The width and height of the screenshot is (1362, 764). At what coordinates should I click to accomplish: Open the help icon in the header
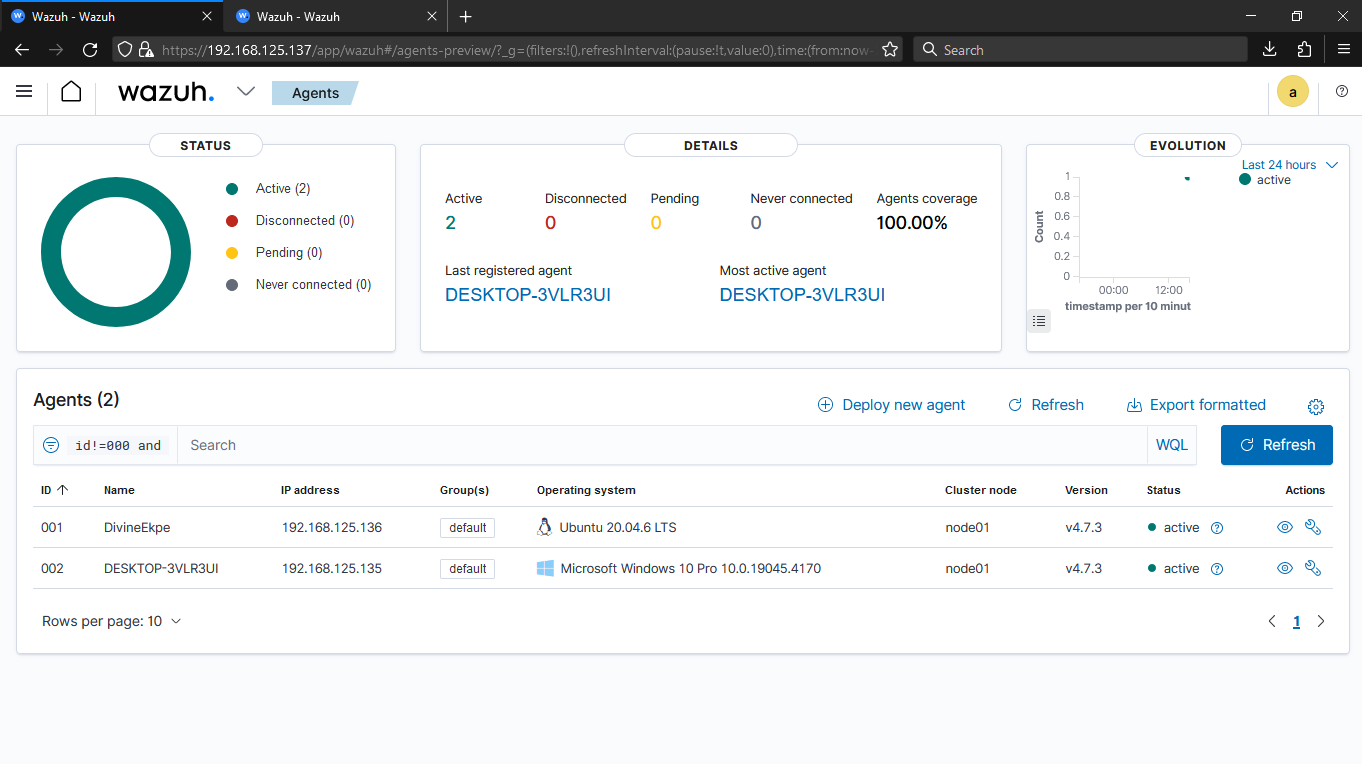coord(1342,92)
